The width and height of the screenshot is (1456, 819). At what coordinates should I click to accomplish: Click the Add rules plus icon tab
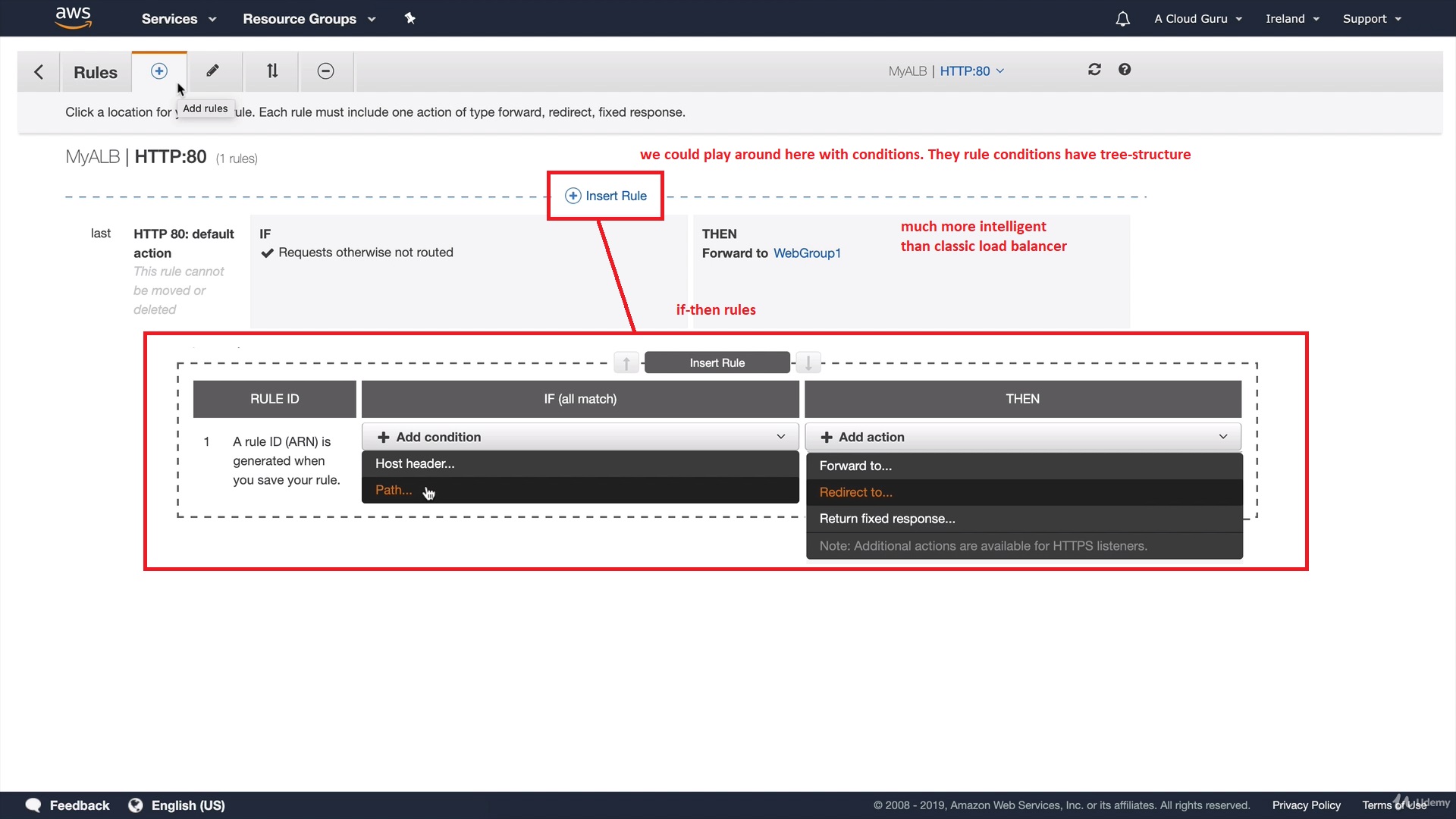[158, 71]
